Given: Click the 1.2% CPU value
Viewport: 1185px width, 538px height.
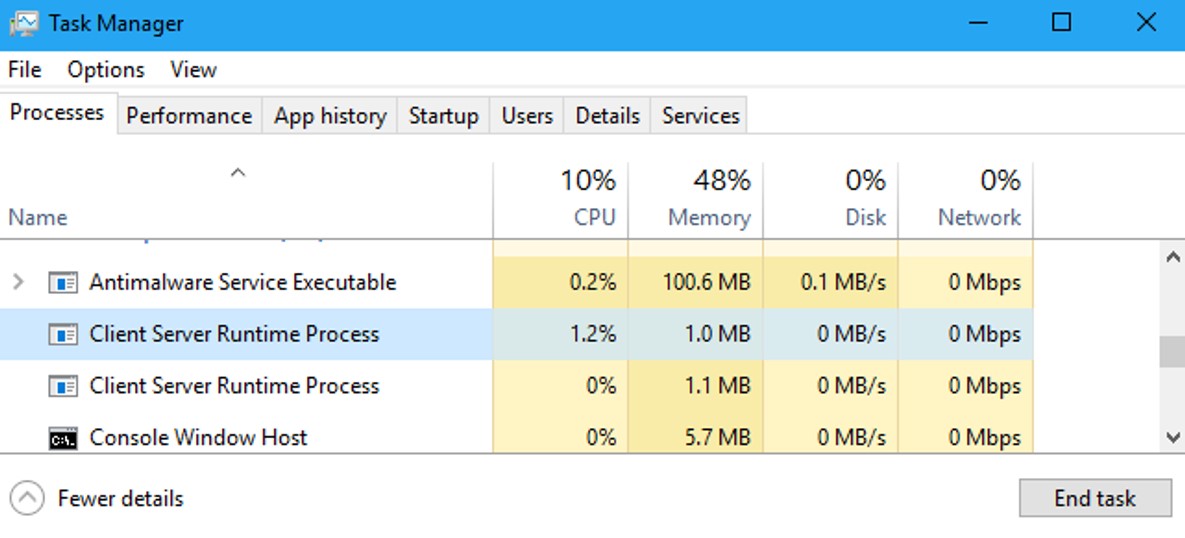Looking at the screenshot, I should (594, 334).
